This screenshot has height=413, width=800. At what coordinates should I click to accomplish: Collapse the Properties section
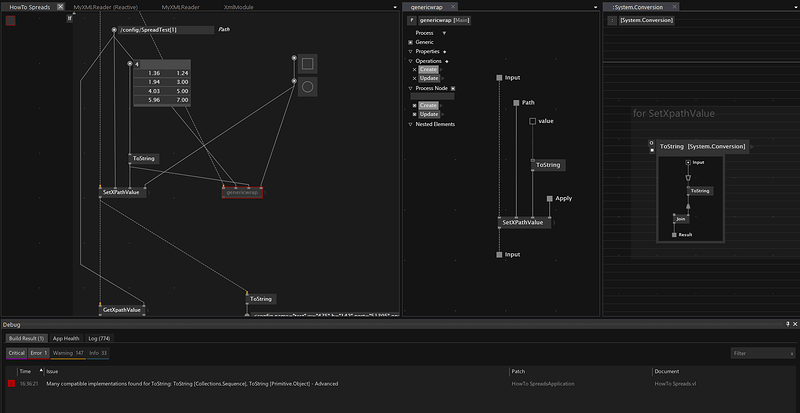[x=410, y=52]
